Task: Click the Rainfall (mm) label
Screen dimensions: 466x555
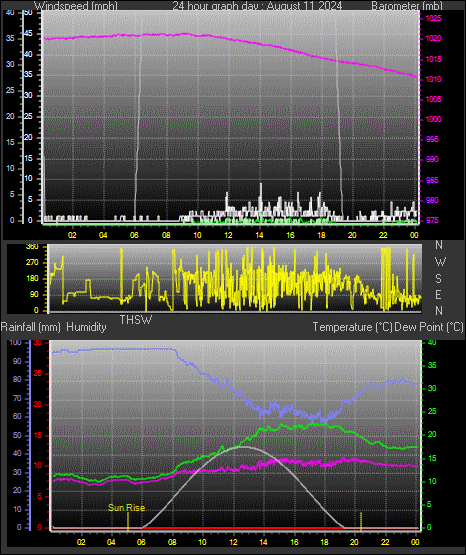Action: pos(30,327)
